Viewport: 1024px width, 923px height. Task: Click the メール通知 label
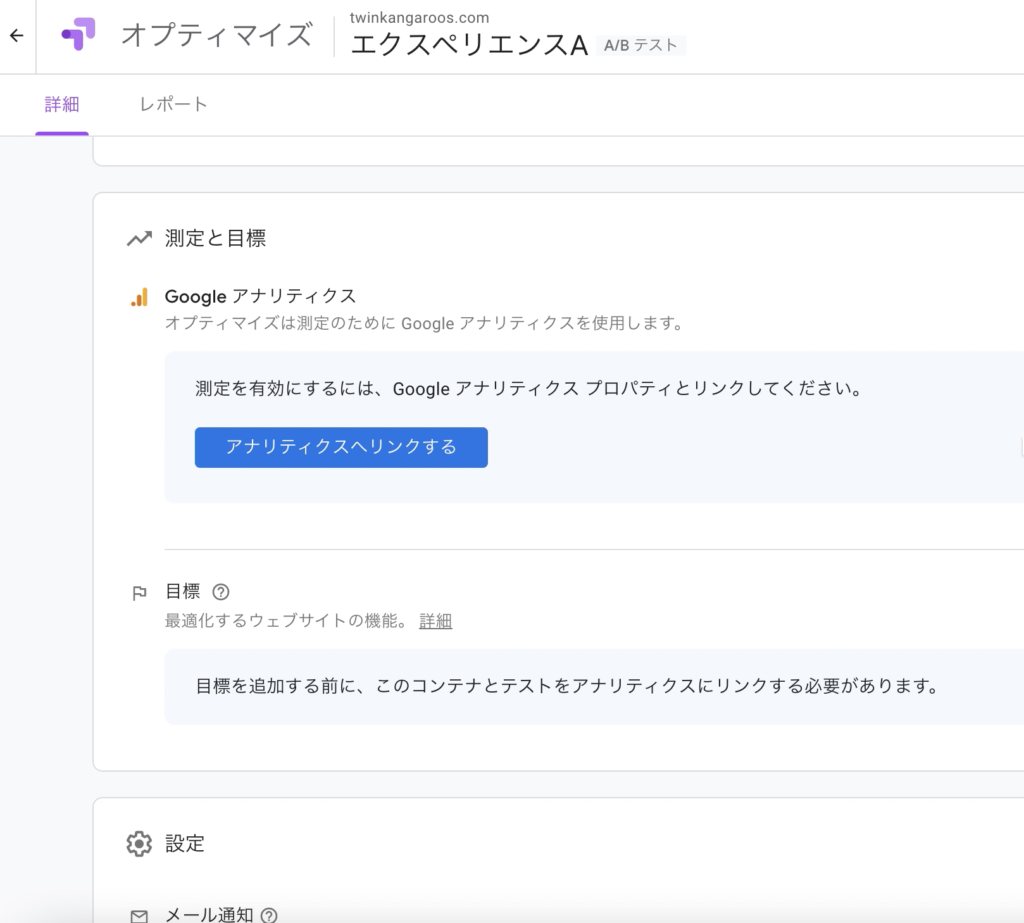(209, 915)
